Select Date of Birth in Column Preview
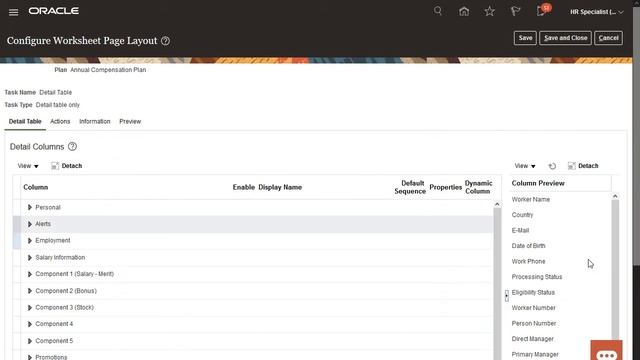The width and height of the screenshot is (640, 360). click(x=528, y=246)
